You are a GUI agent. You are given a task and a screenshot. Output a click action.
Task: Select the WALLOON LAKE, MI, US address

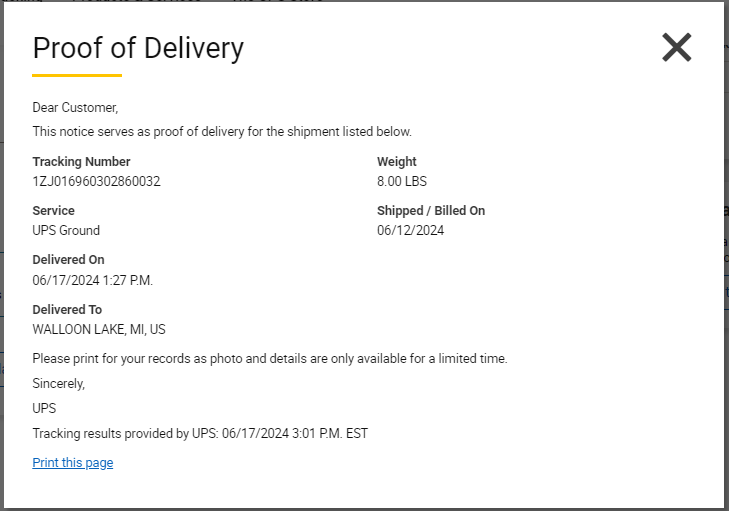pos(99,329)
